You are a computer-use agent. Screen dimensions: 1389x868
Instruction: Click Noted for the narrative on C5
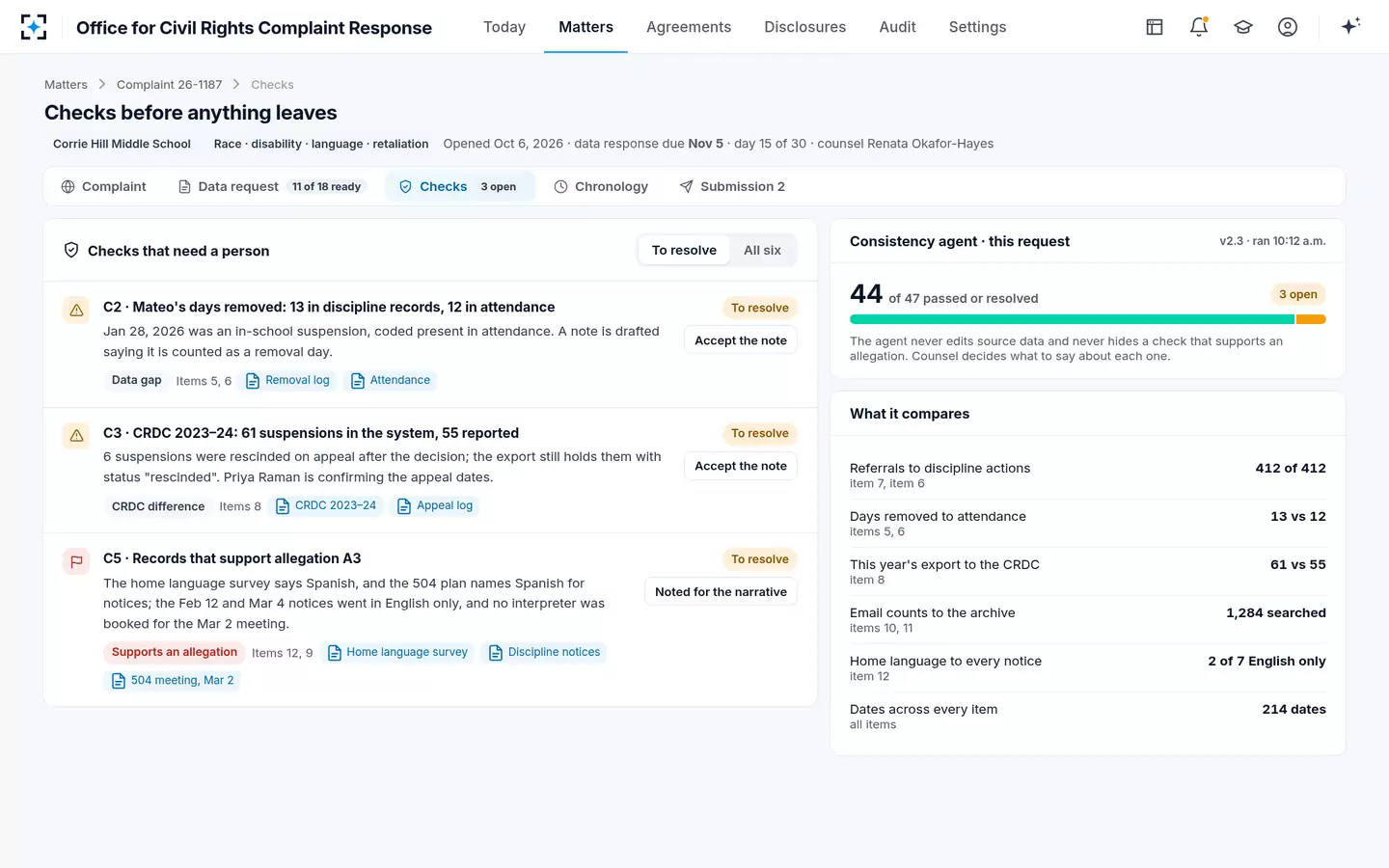coord(721,592)
